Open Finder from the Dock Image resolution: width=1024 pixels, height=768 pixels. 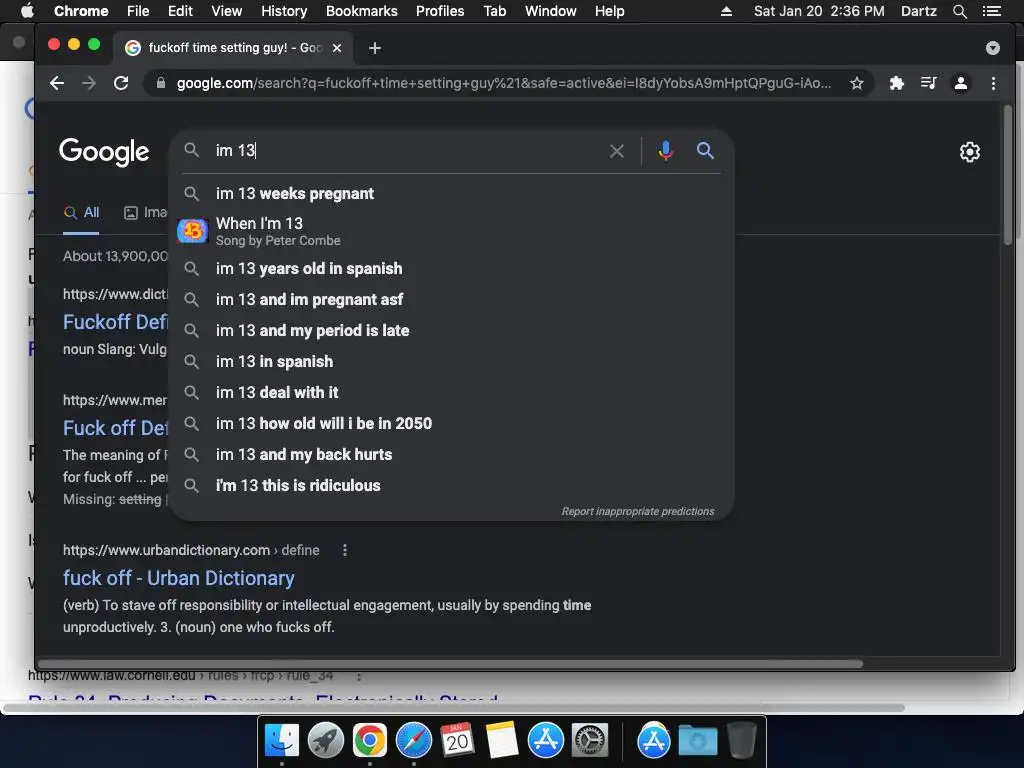(x=282, y=741)
